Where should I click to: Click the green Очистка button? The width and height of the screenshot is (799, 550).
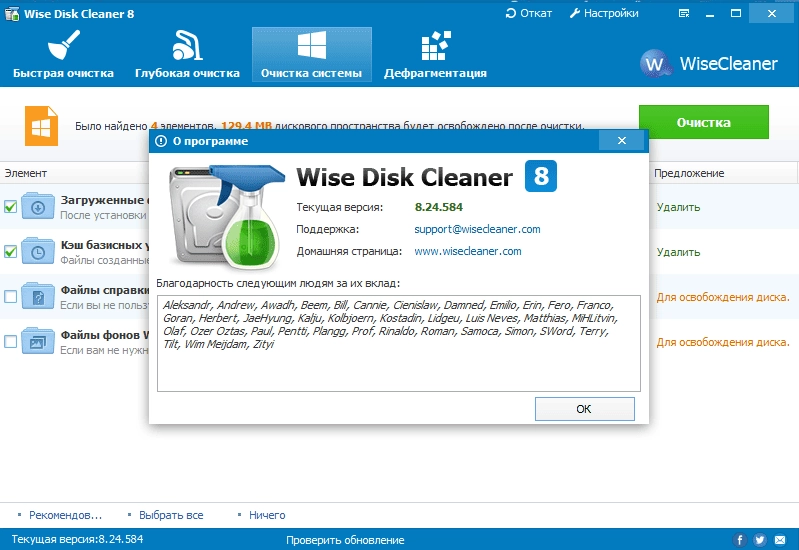coord(704,122)
